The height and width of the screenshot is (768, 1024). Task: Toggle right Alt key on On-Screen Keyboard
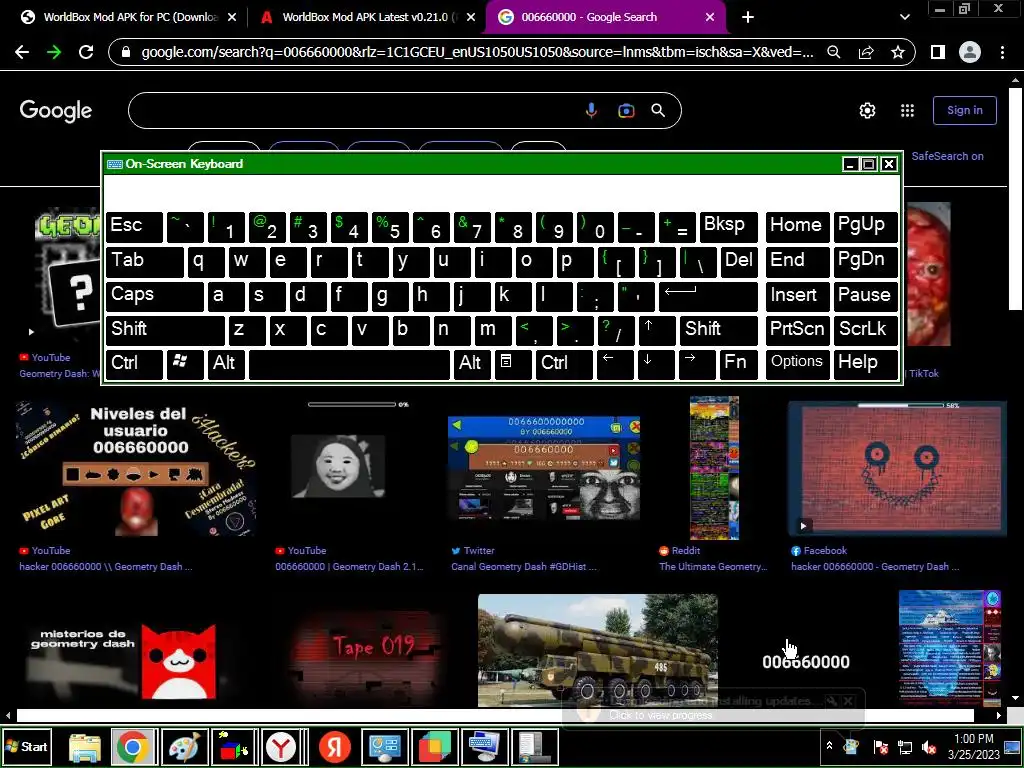point(472,364)
